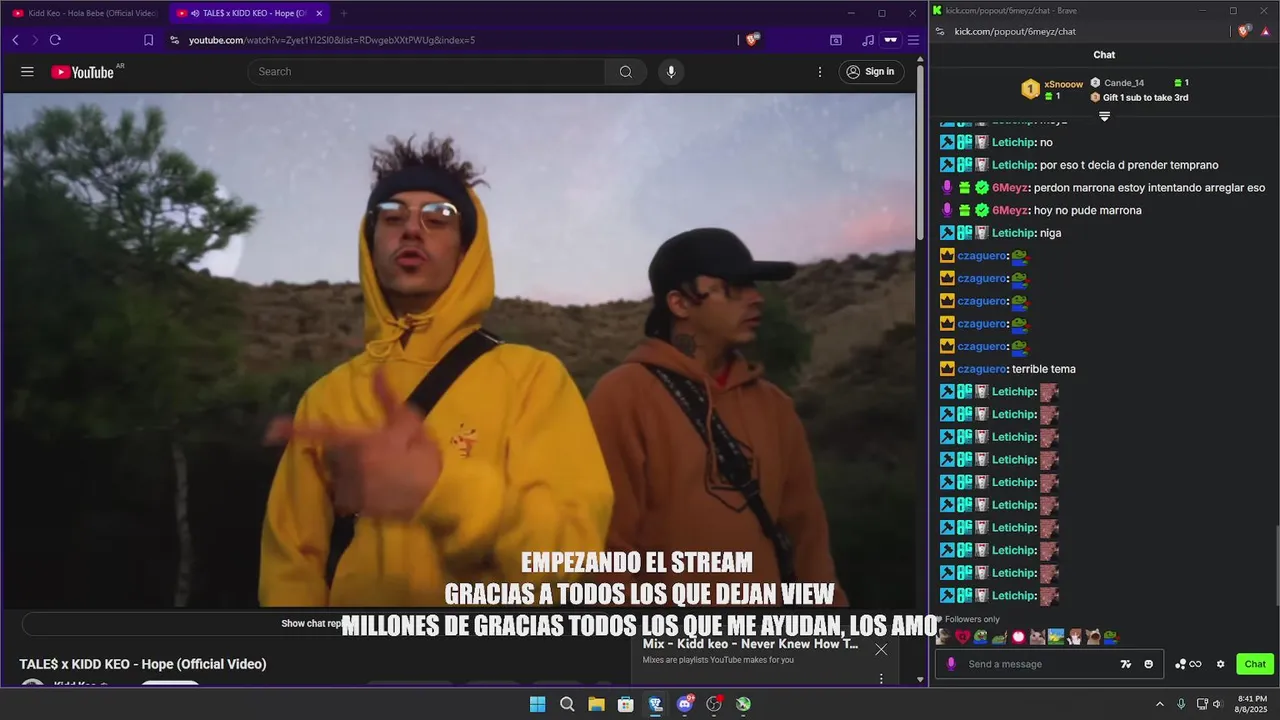Open the Mix playlist three-dot options
Viewport: 1280px width, 720px height.
click(x=881, y=678)
